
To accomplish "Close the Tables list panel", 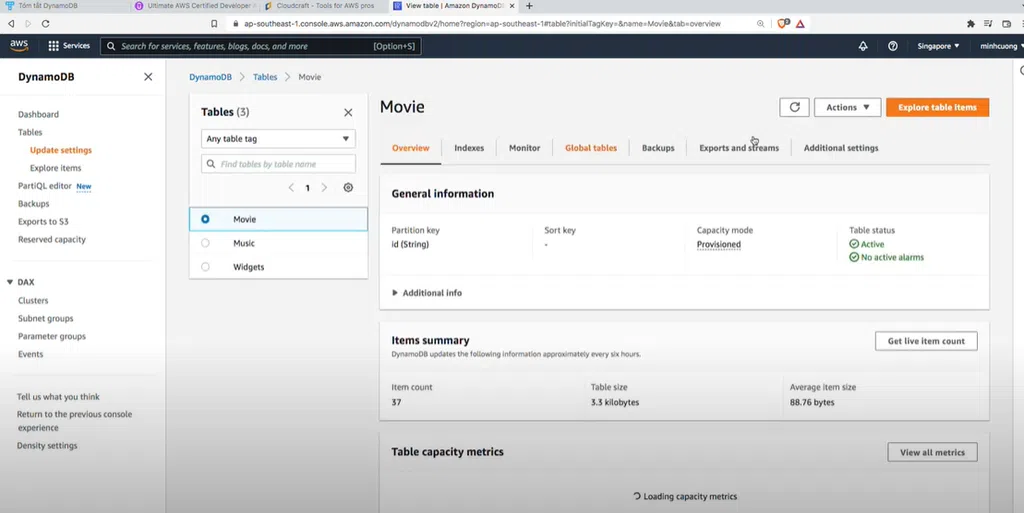I will pos(348,112).
